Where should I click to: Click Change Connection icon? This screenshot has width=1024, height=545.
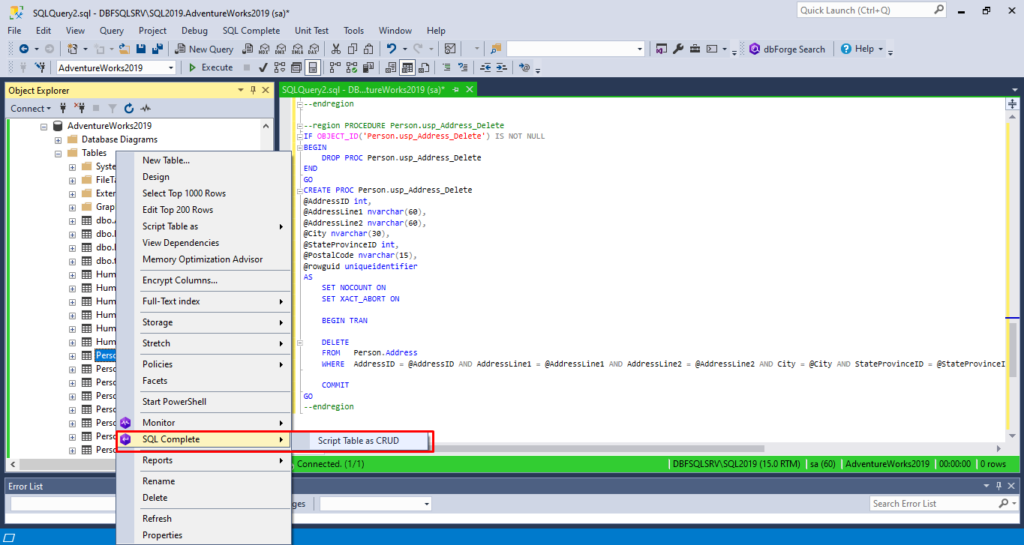point(40,67)
